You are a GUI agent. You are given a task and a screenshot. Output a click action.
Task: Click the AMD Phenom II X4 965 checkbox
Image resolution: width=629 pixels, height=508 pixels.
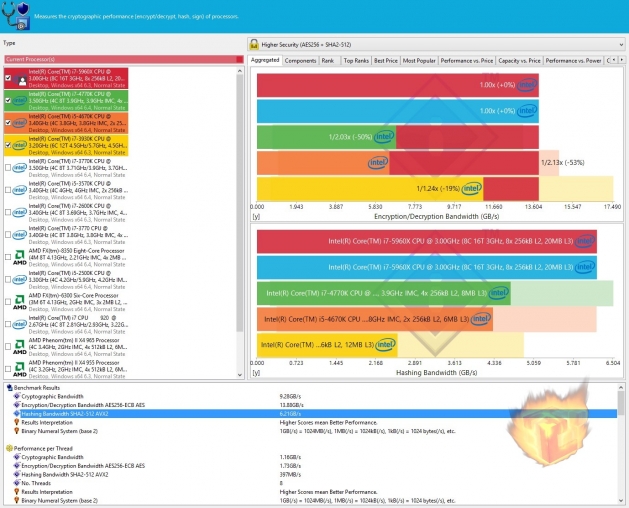(x=8, y=347)
